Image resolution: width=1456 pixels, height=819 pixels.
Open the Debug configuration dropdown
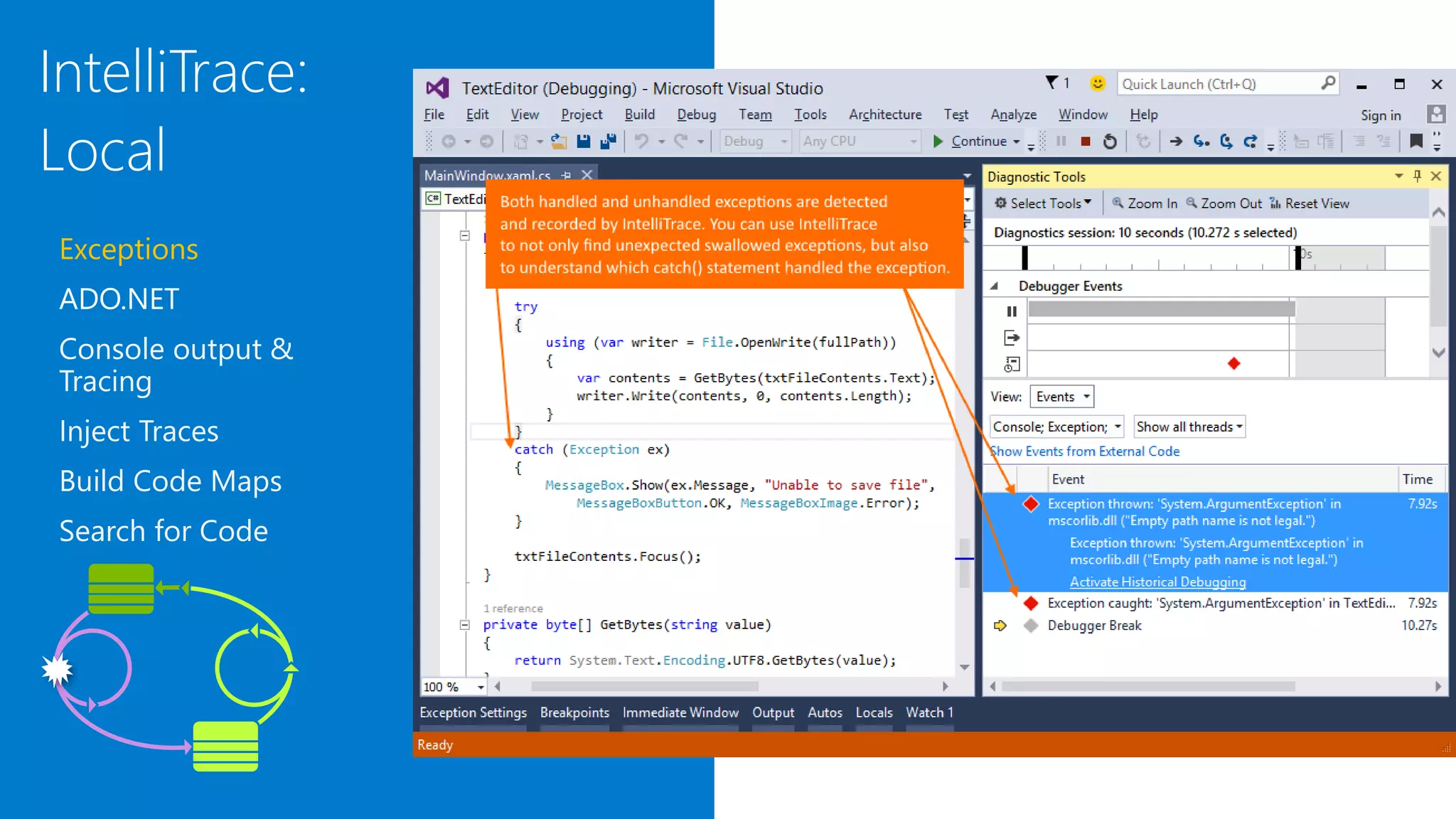click(x=755, y=141)
